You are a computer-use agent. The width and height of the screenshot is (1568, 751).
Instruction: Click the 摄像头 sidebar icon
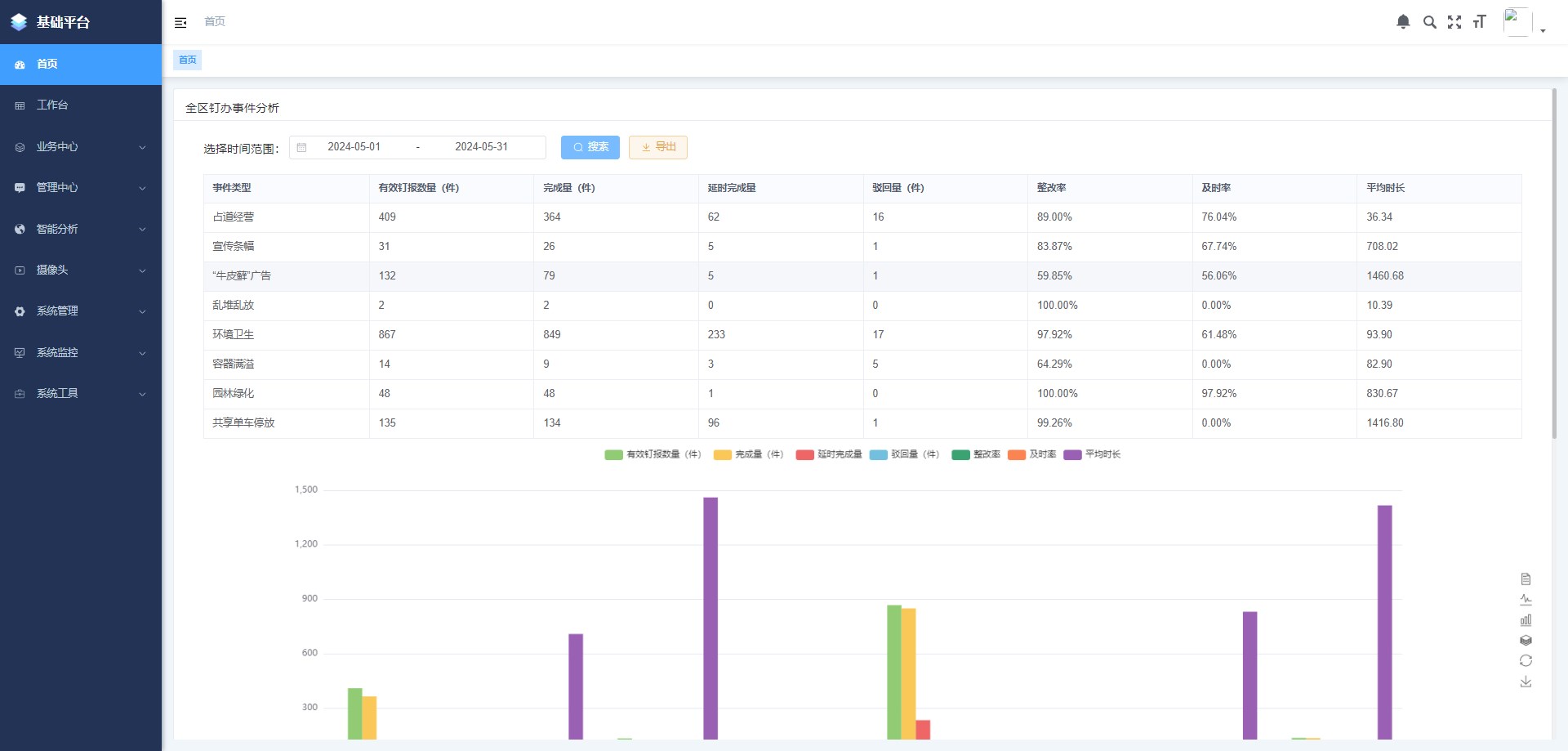click(x=20, y=270)
